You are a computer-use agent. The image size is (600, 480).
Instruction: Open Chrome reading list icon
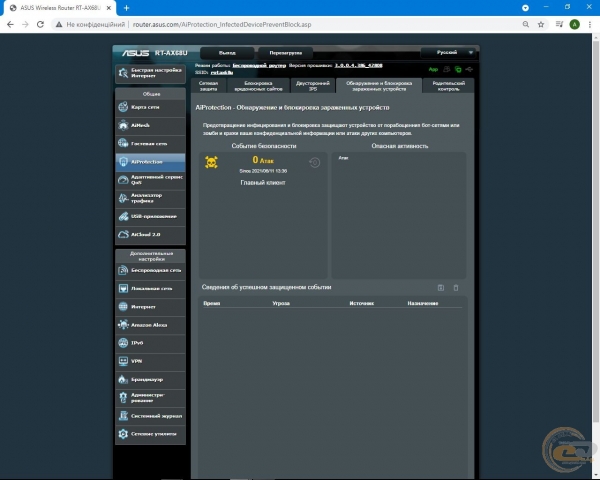click(559, 24)
